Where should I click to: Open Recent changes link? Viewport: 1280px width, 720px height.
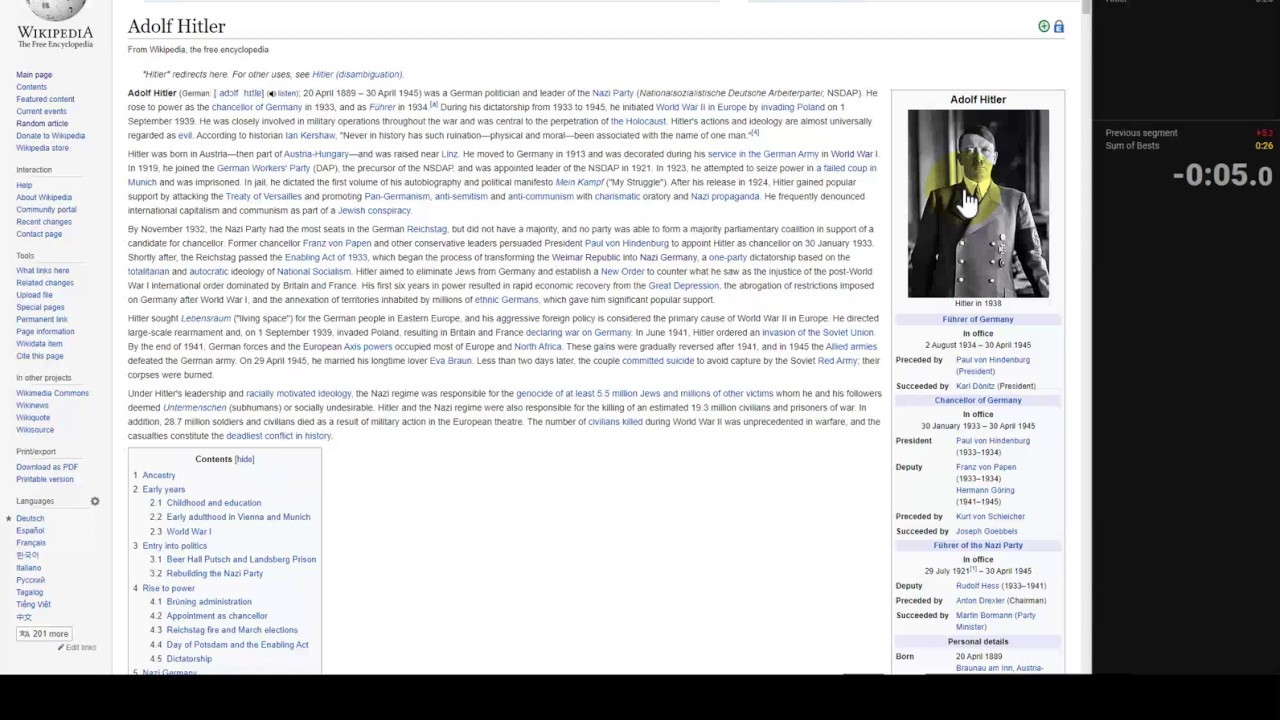(44, 221)
